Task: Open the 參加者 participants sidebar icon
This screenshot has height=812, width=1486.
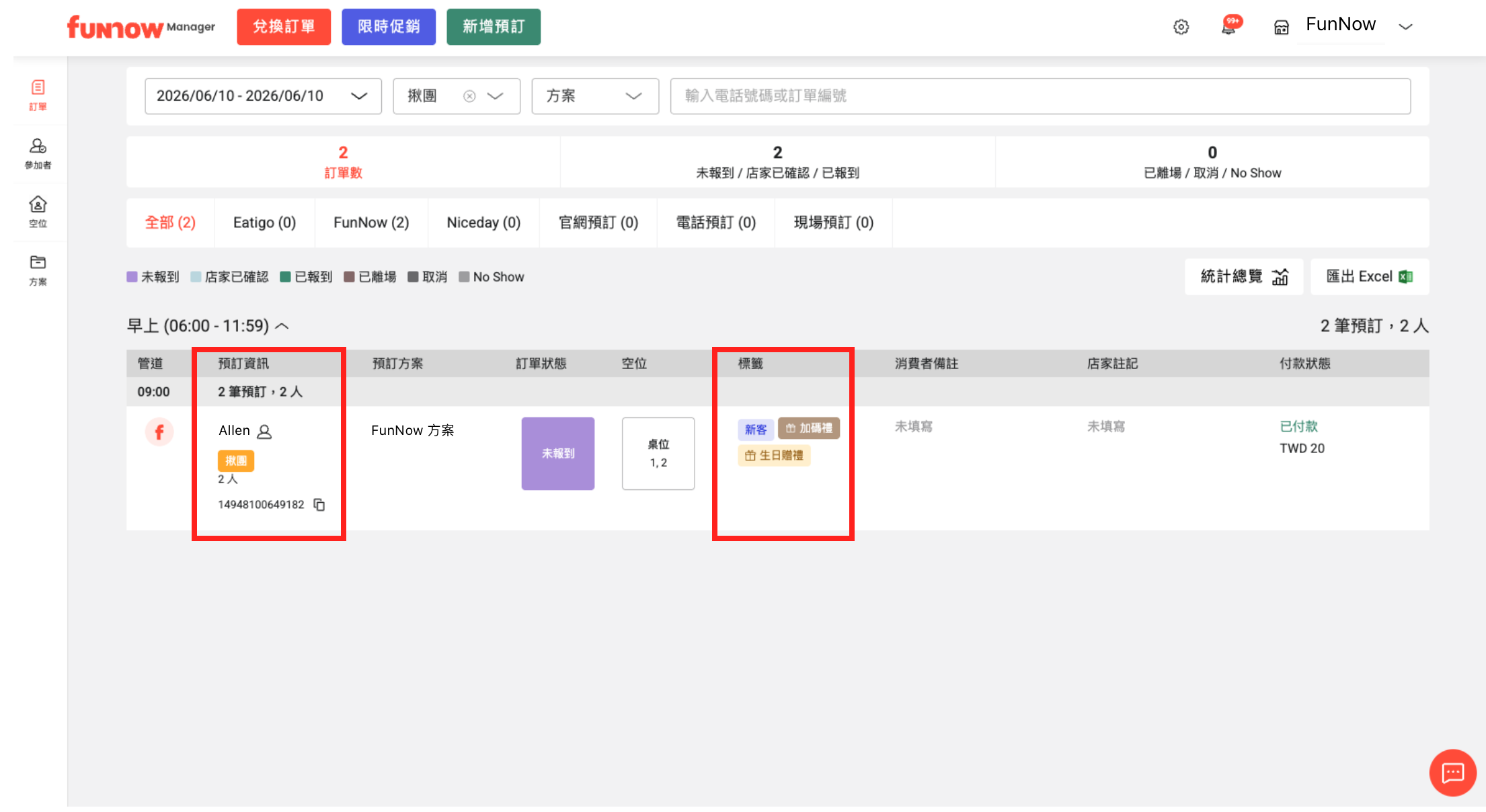Action: pyautogui.click(x=38, y=153)
